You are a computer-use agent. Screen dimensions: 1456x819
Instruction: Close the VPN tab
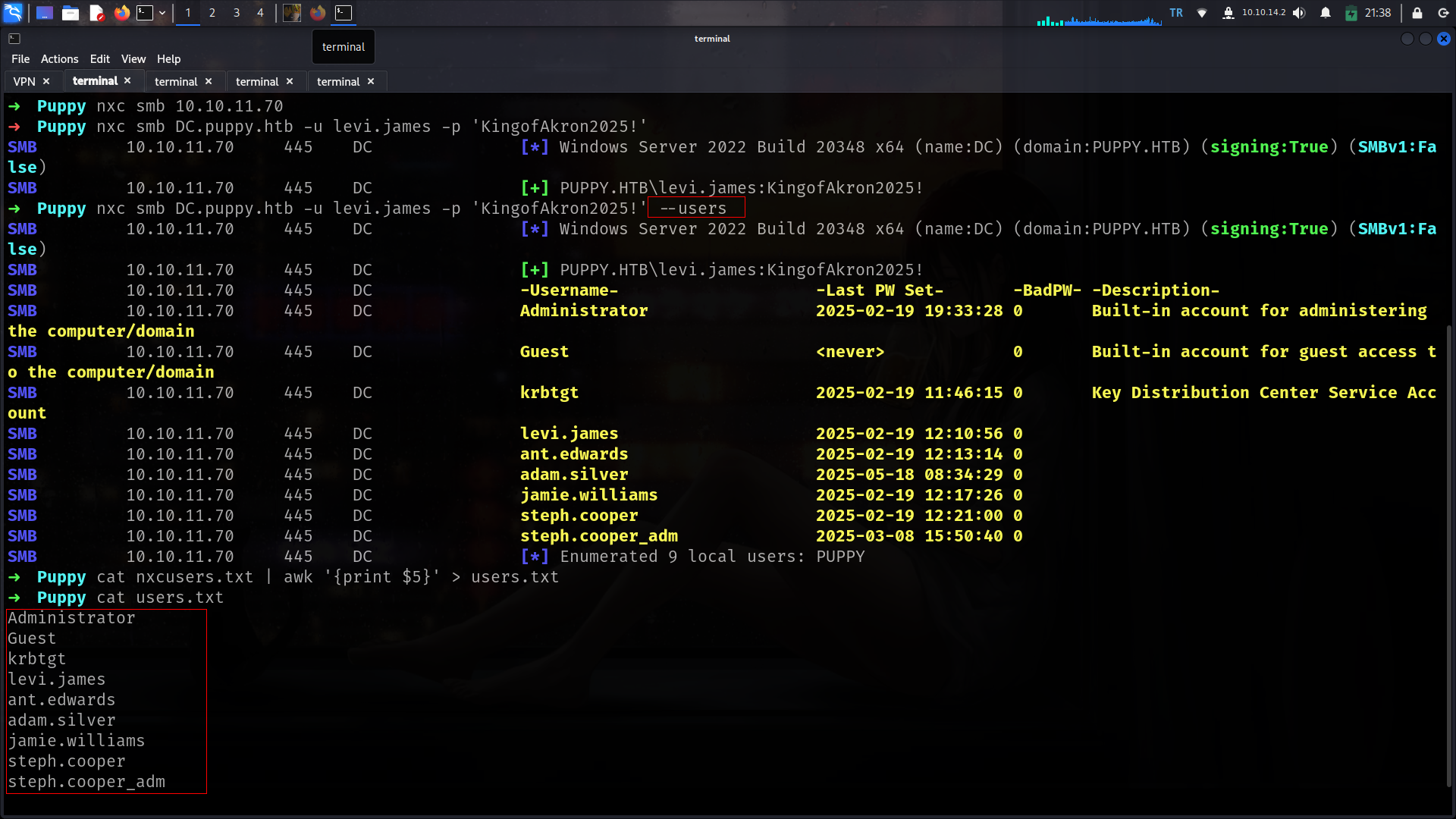tap(46, 81)
